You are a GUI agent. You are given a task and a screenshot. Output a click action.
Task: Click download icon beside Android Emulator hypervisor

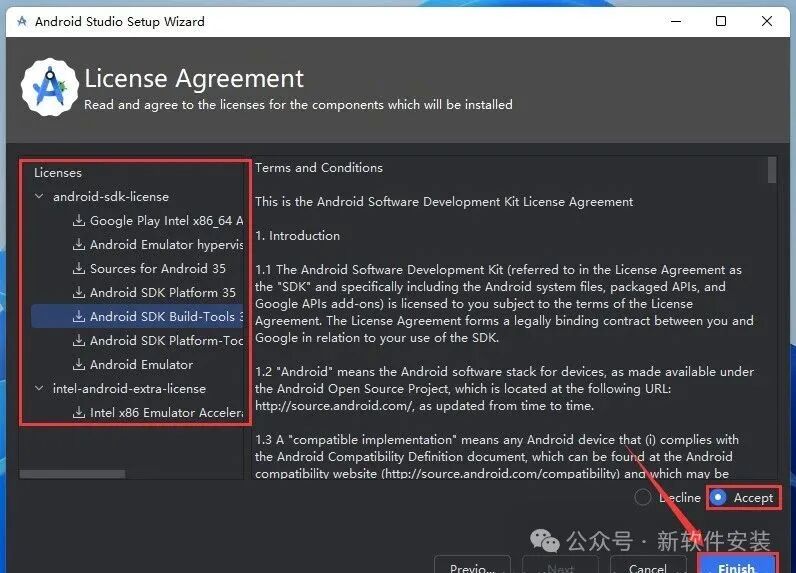pos(79,244)
